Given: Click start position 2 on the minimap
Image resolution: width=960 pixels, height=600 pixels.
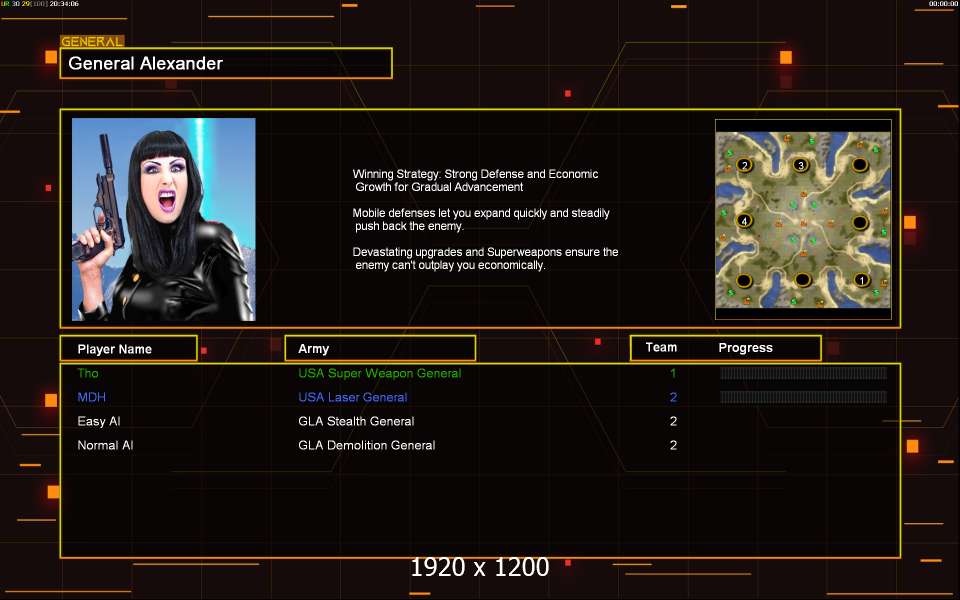Looking at the screenshot, I should click(744, 165).
